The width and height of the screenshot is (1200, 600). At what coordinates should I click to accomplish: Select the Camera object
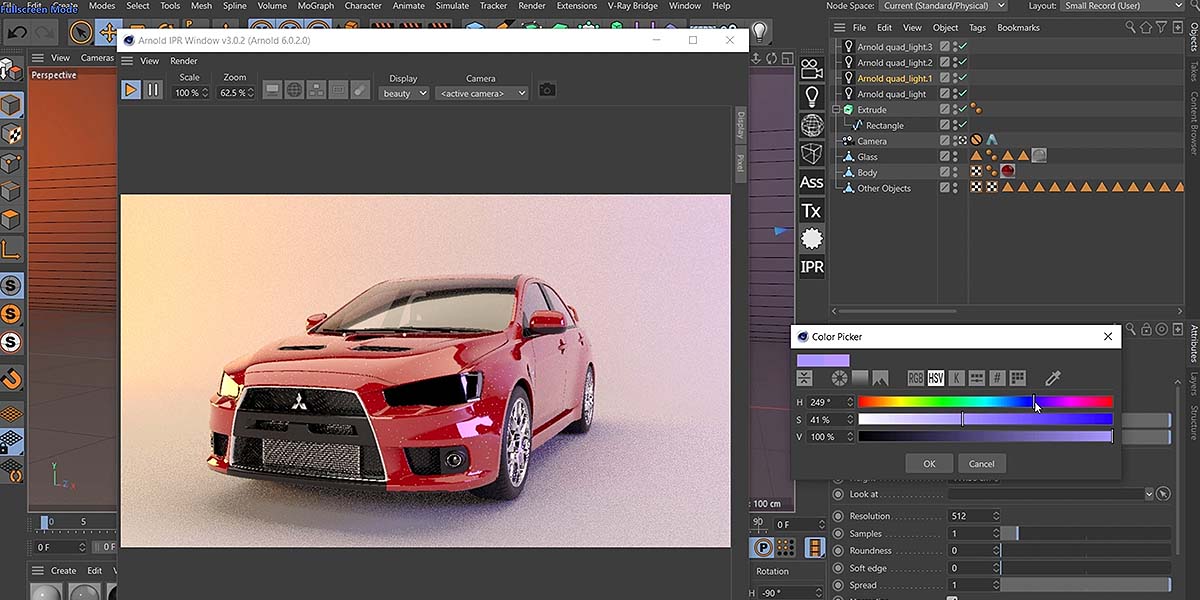pyautogui.click(x=872, y=141)
